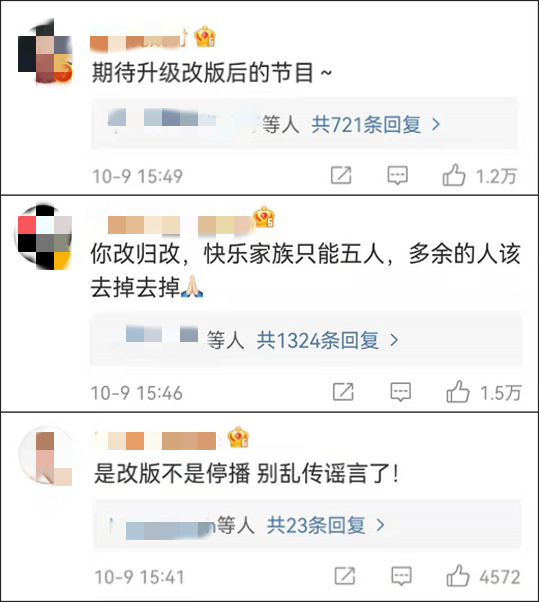Click share icon on 15:41 comment
This screenshot has height=602, width=539.
(345, 576)
